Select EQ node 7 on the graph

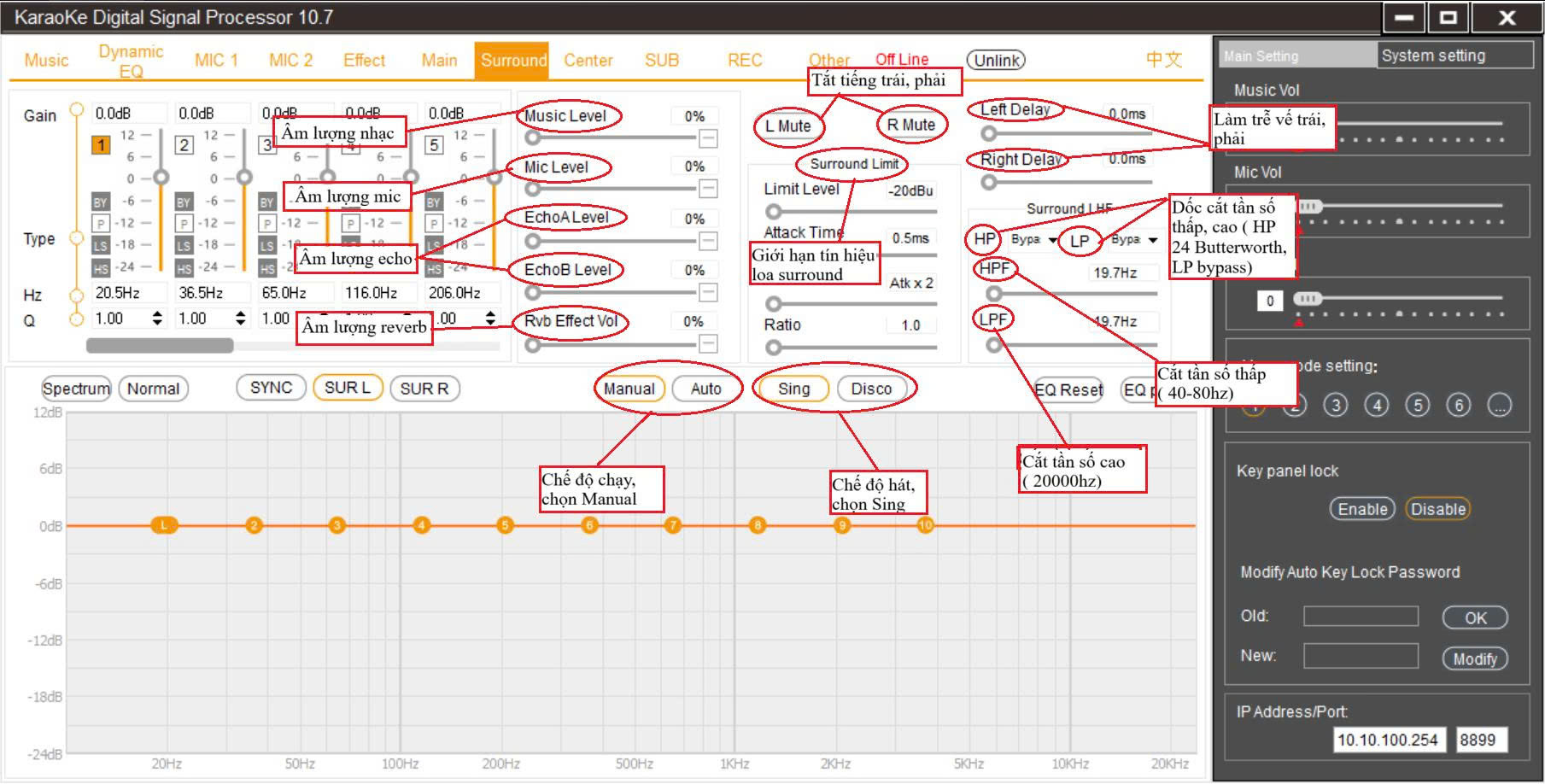pyautogui.click(x=673, y=524)
